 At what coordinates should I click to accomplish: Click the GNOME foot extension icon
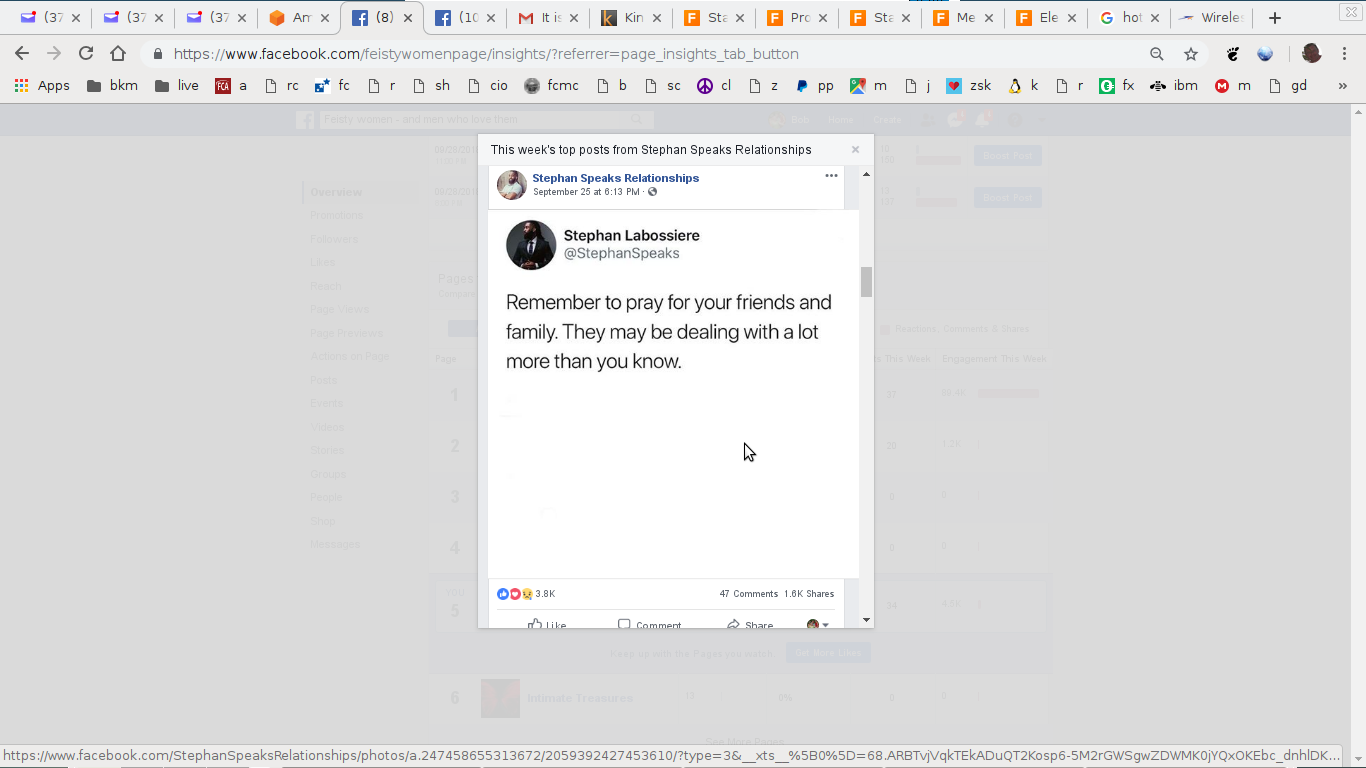pos(1233,54)
